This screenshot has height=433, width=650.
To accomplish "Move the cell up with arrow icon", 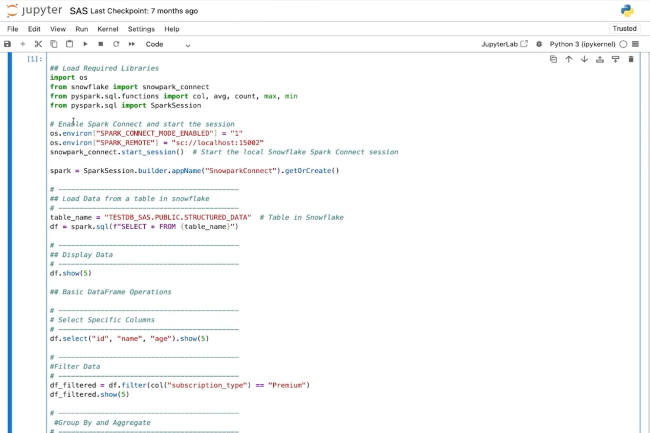I will tap(569, 59).
